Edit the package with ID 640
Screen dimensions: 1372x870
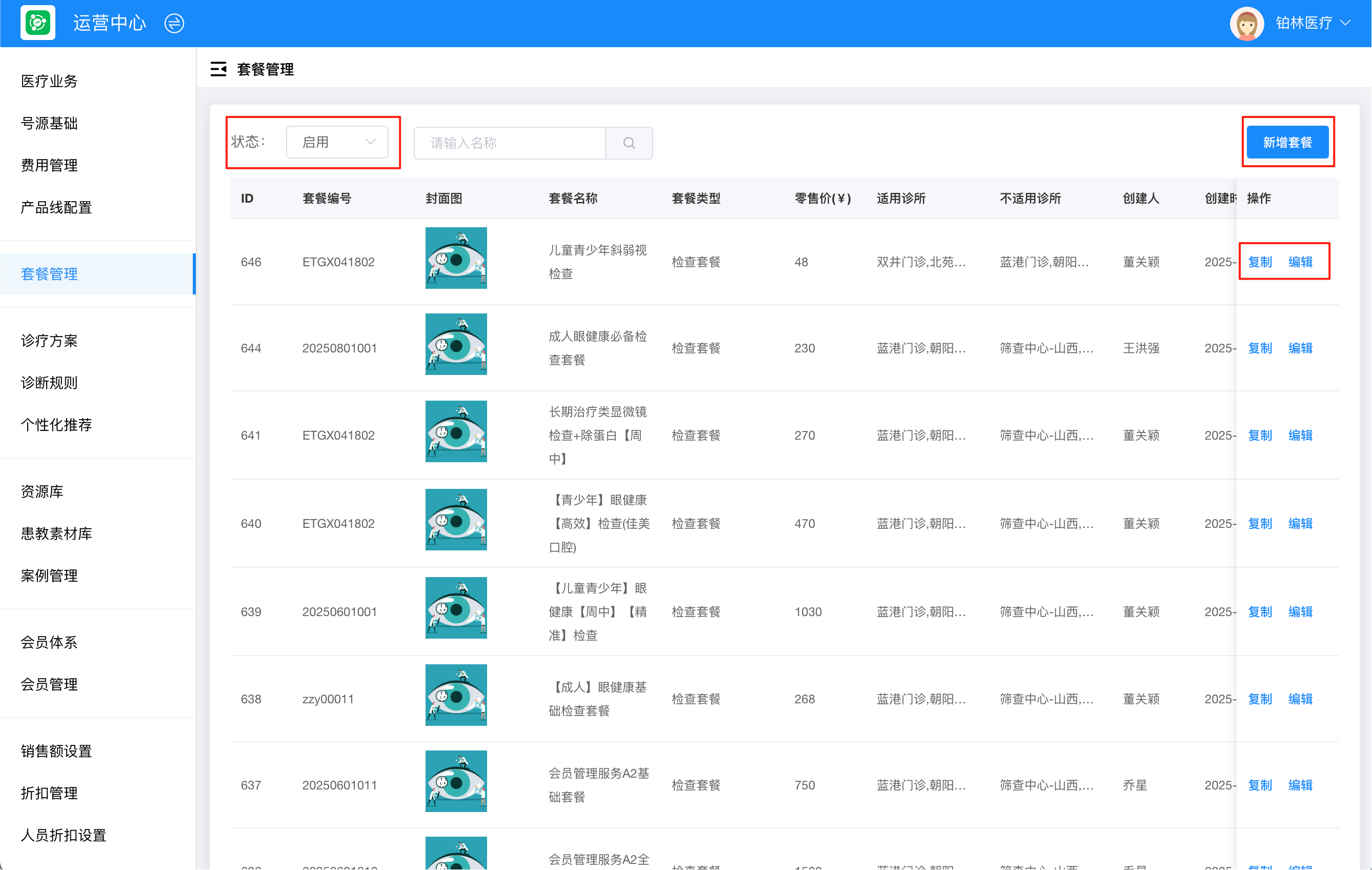coord(1300,523)
